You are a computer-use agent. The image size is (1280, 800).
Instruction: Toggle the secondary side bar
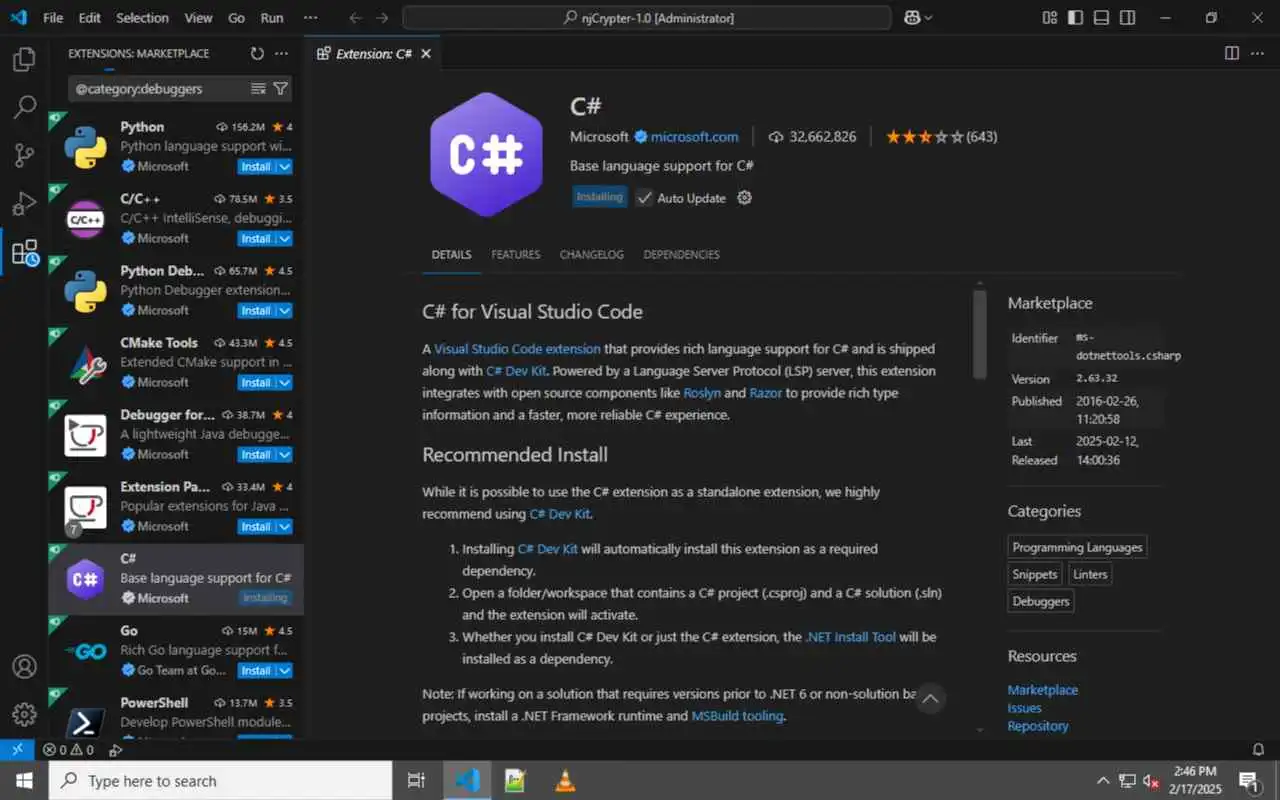(1128, 18)
